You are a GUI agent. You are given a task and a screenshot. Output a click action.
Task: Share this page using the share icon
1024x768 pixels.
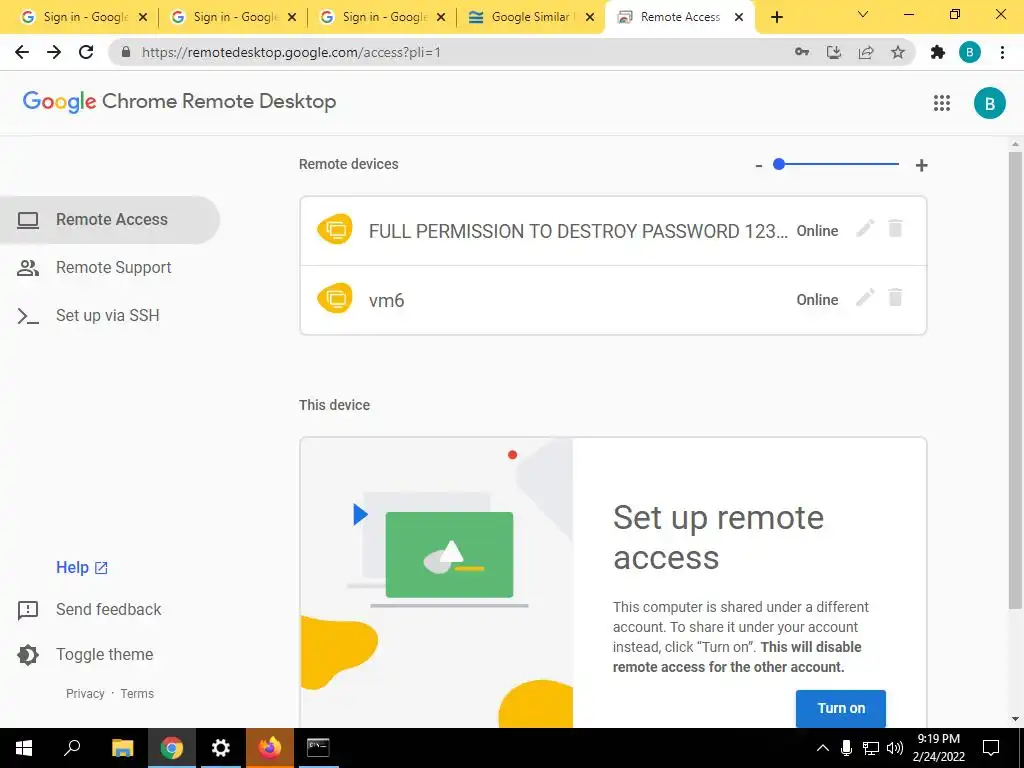(x=866, y=52)
